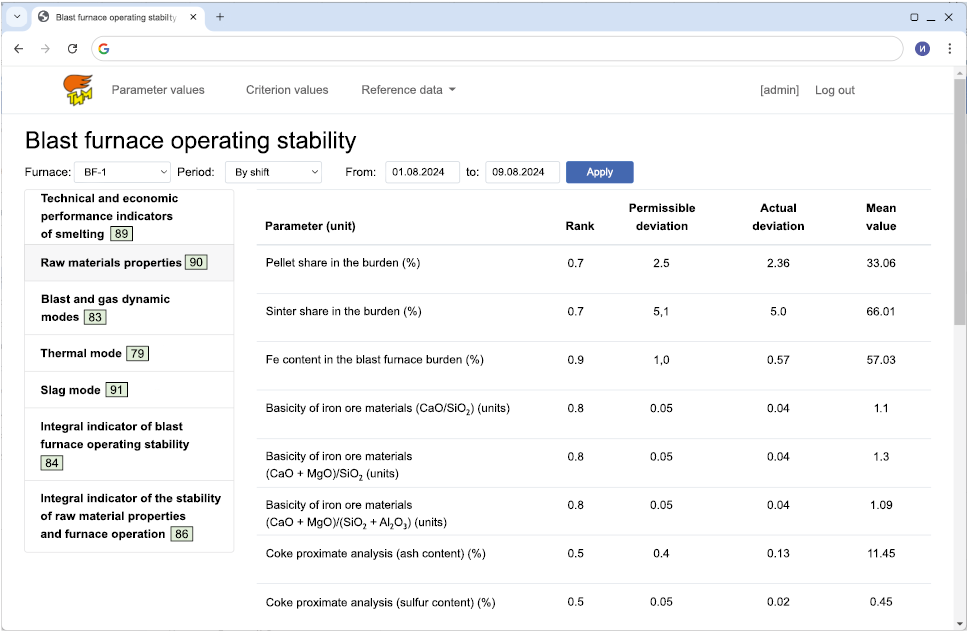
Task: Open the Period By shift dropdown
Action: click(272, 172)
